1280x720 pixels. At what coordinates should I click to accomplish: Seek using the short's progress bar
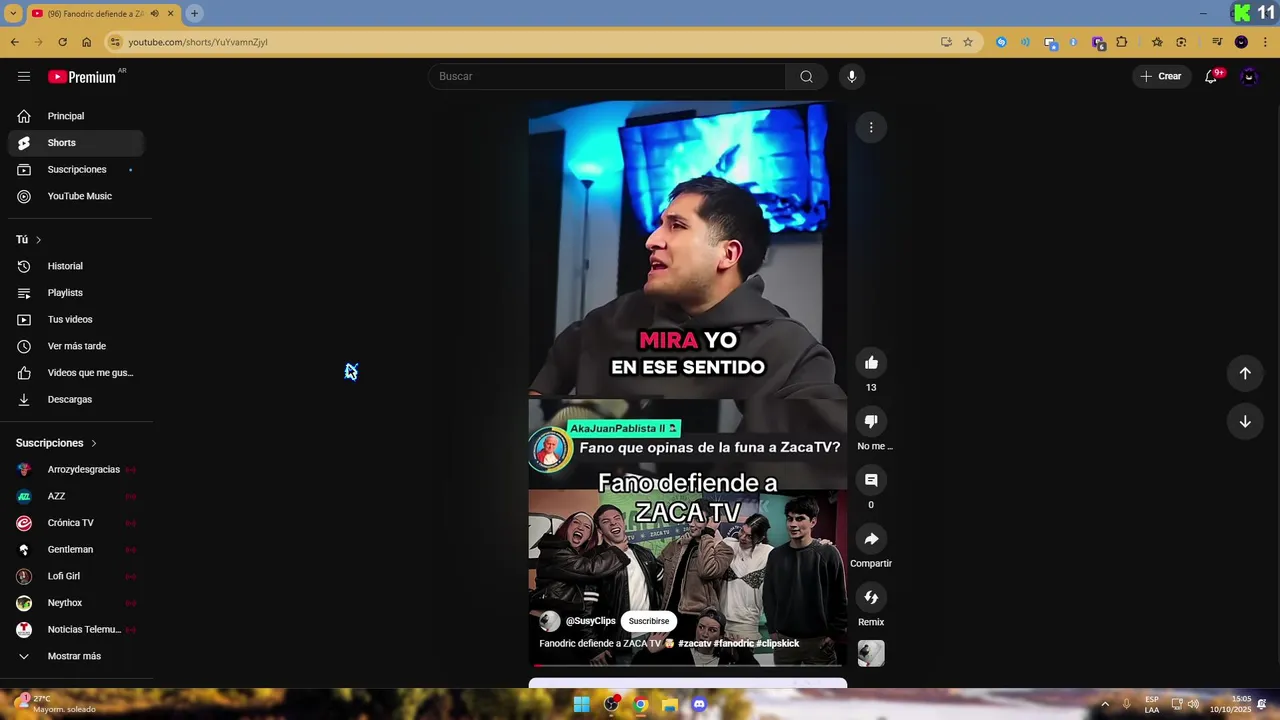pyautogui.click(x=688, y=665)
